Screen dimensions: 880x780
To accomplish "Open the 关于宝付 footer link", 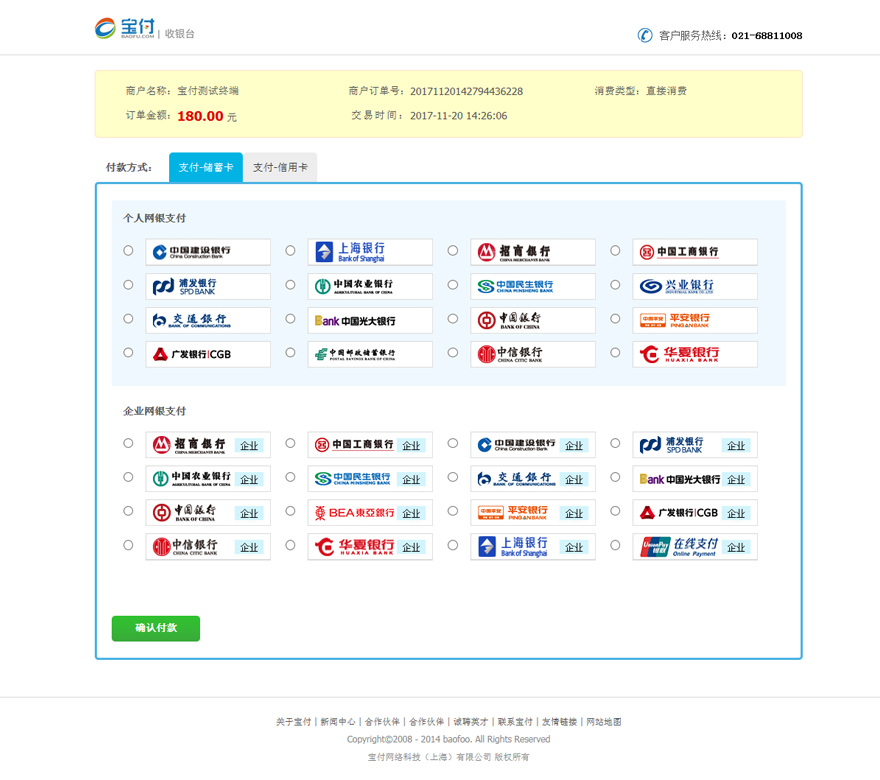I will click(x=293, y=722).
